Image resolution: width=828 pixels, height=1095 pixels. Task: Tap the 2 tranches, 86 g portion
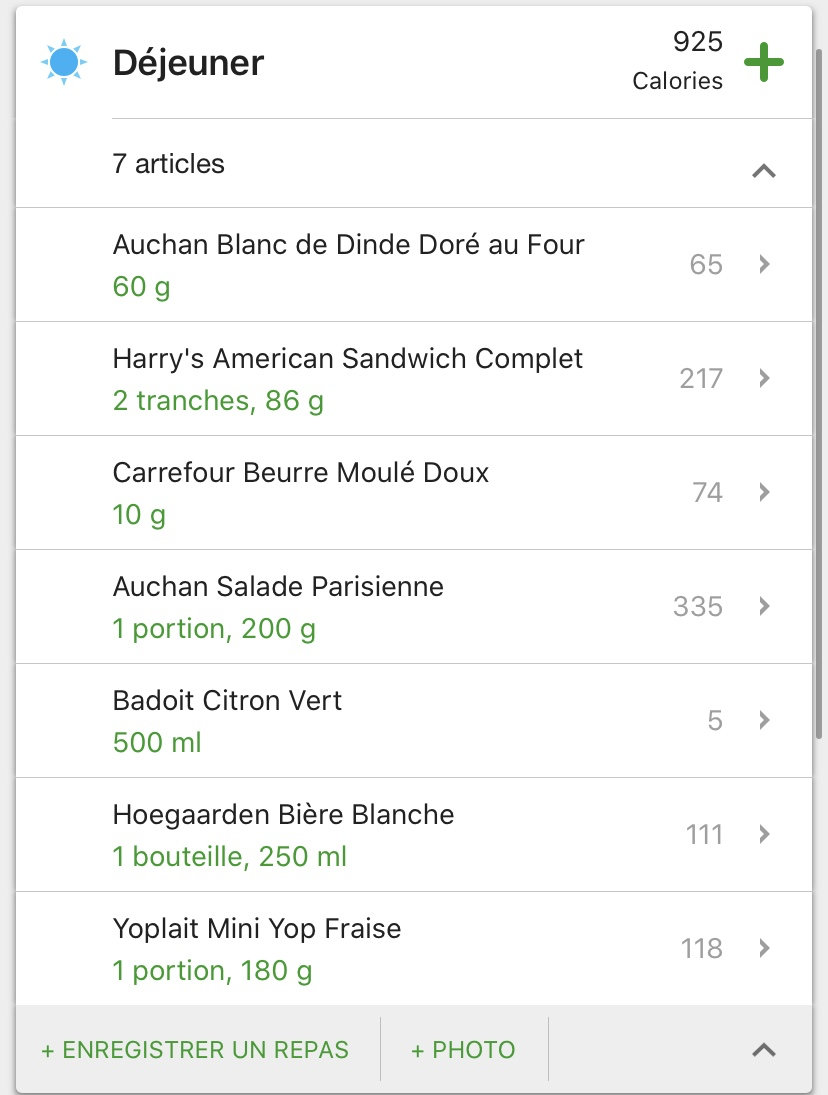coord(218,401)
